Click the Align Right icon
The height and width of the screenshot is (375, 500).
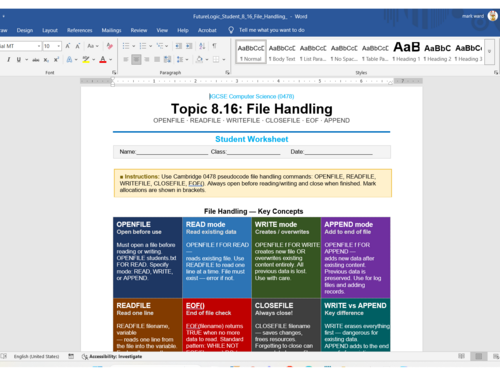click(147, 60)
